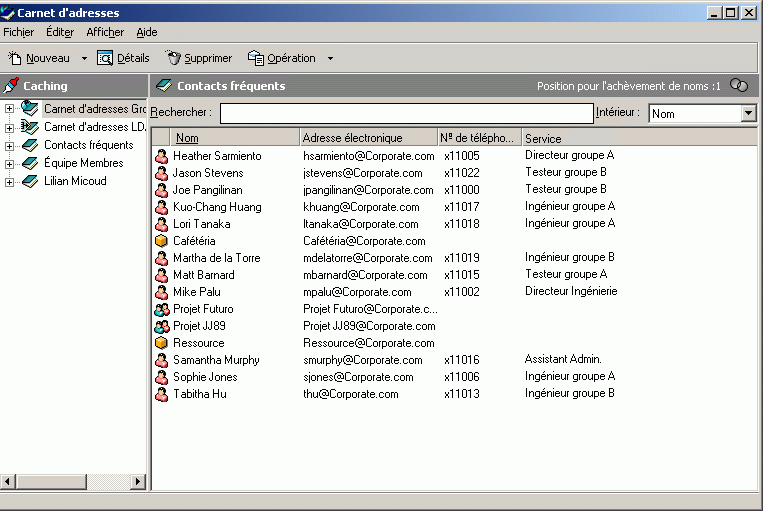Open the Opération dropdown arrow
This screenshot has width=763, height=511.
tap(330, 58)
